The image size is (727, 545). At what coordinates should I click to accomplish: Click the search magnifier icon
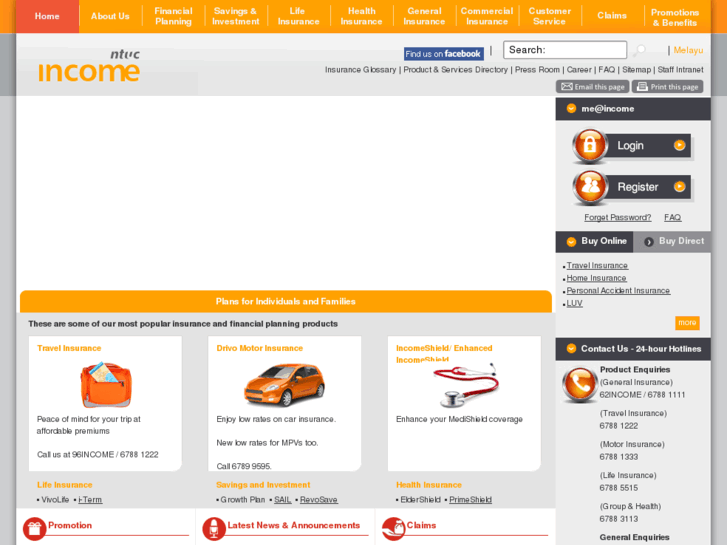(640, 50)
